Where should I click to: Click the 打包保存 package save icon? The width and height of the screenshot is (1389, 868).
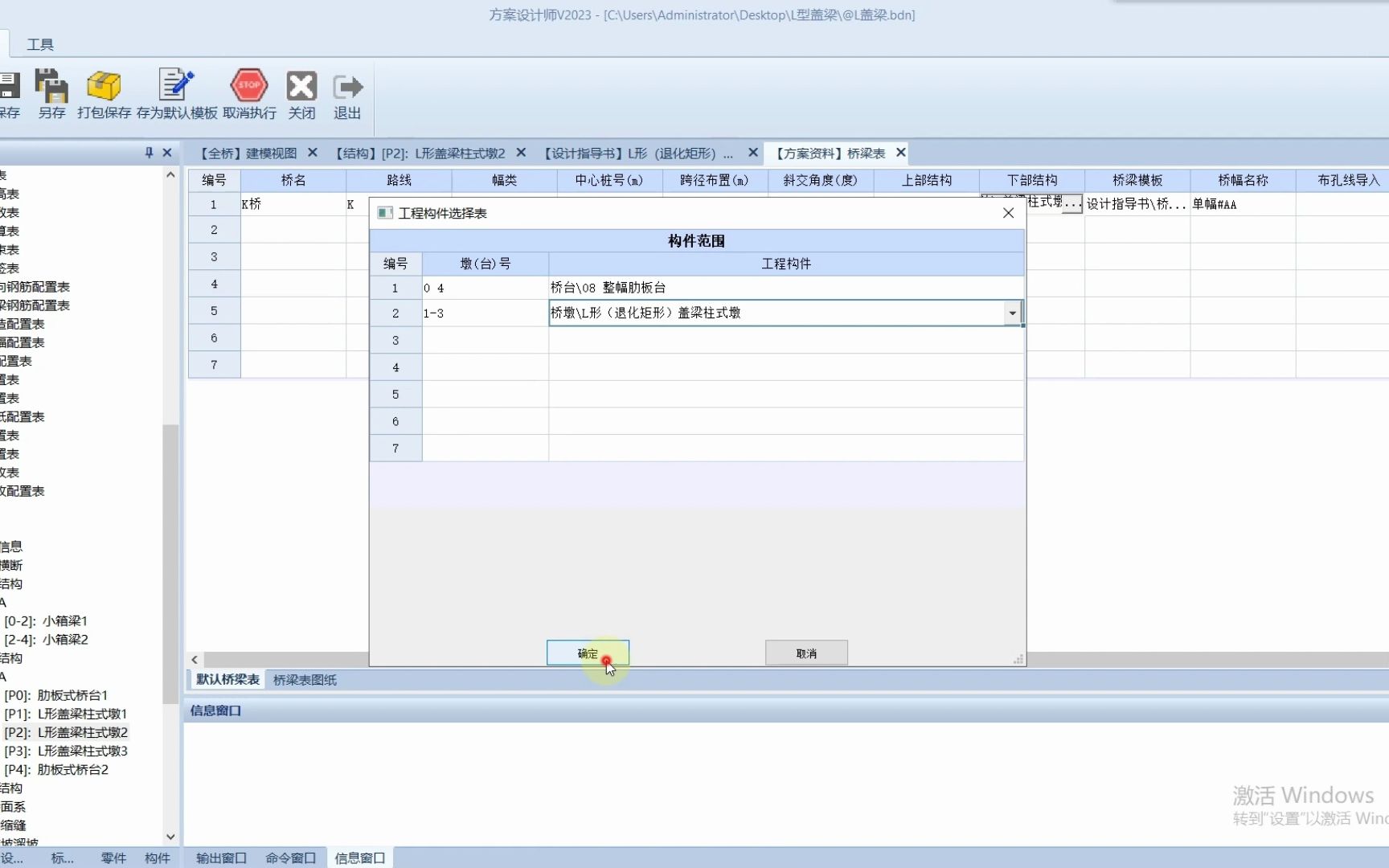[x=104, y=94]
